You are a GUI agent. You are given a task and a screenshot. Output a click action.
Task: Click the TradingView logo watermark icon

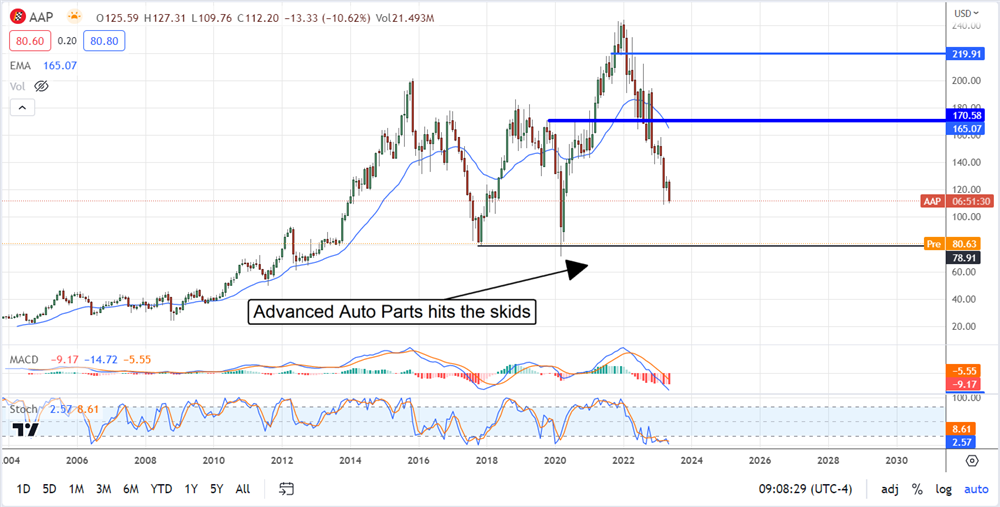point(26,430)
